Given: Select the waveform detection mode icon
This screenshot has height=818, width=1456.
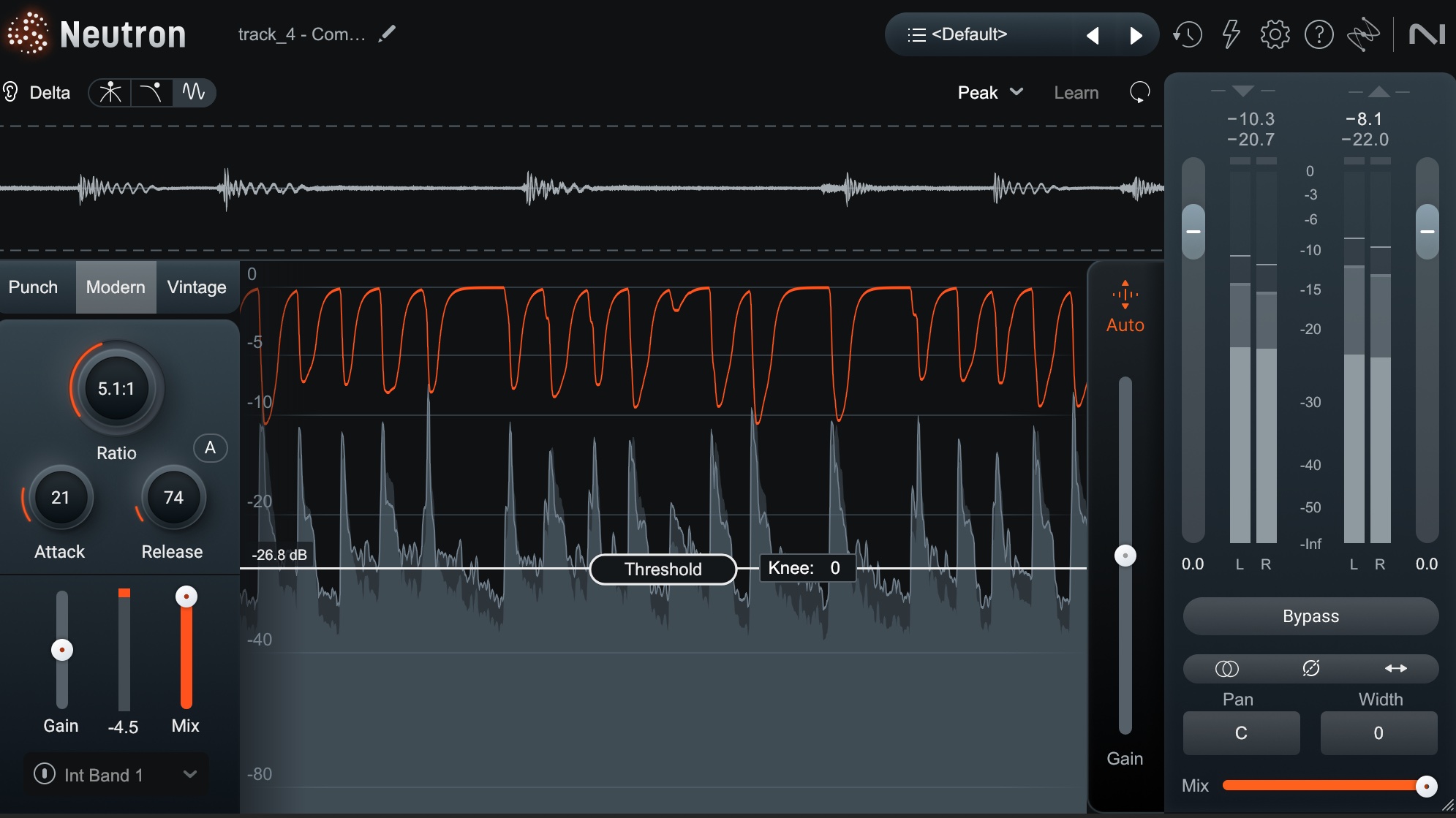Looking at the screenshot, I should pyautogui.click(x=194, y=92).
